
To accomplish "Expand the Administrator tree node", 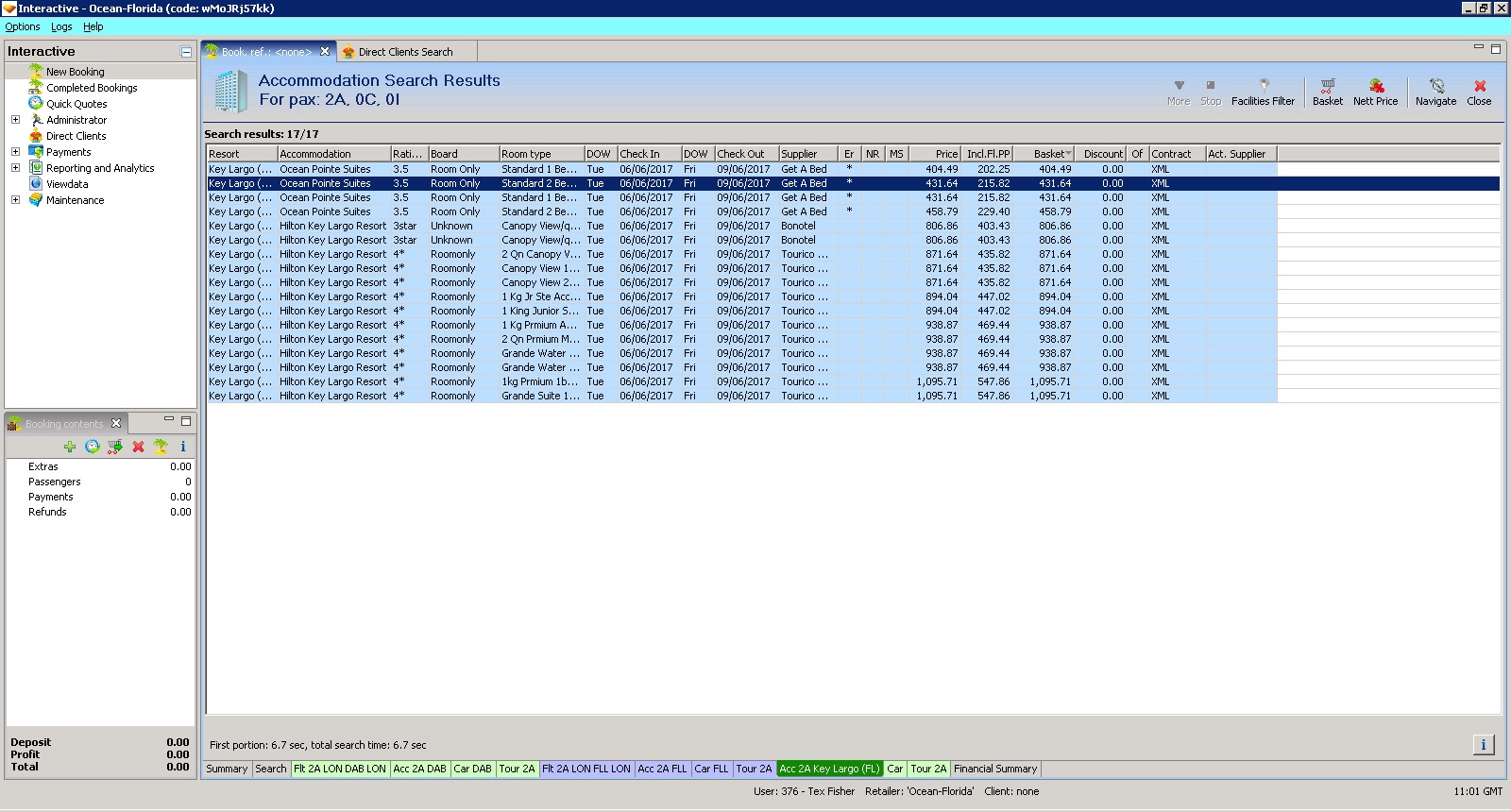I will [15, 120].
